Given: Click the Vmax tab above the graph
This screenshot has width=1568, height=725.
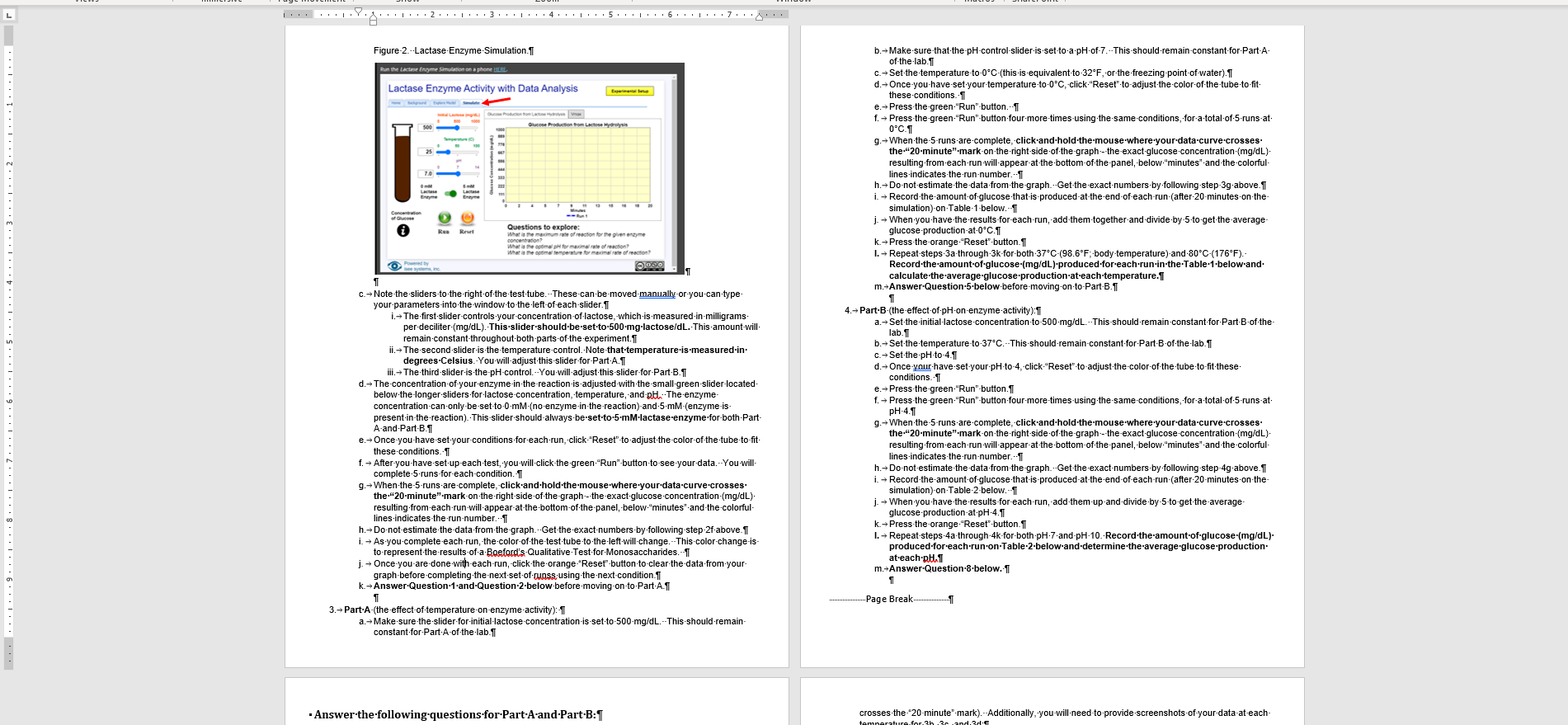Looking at the screenshot, I should click(x=577, y=114).
